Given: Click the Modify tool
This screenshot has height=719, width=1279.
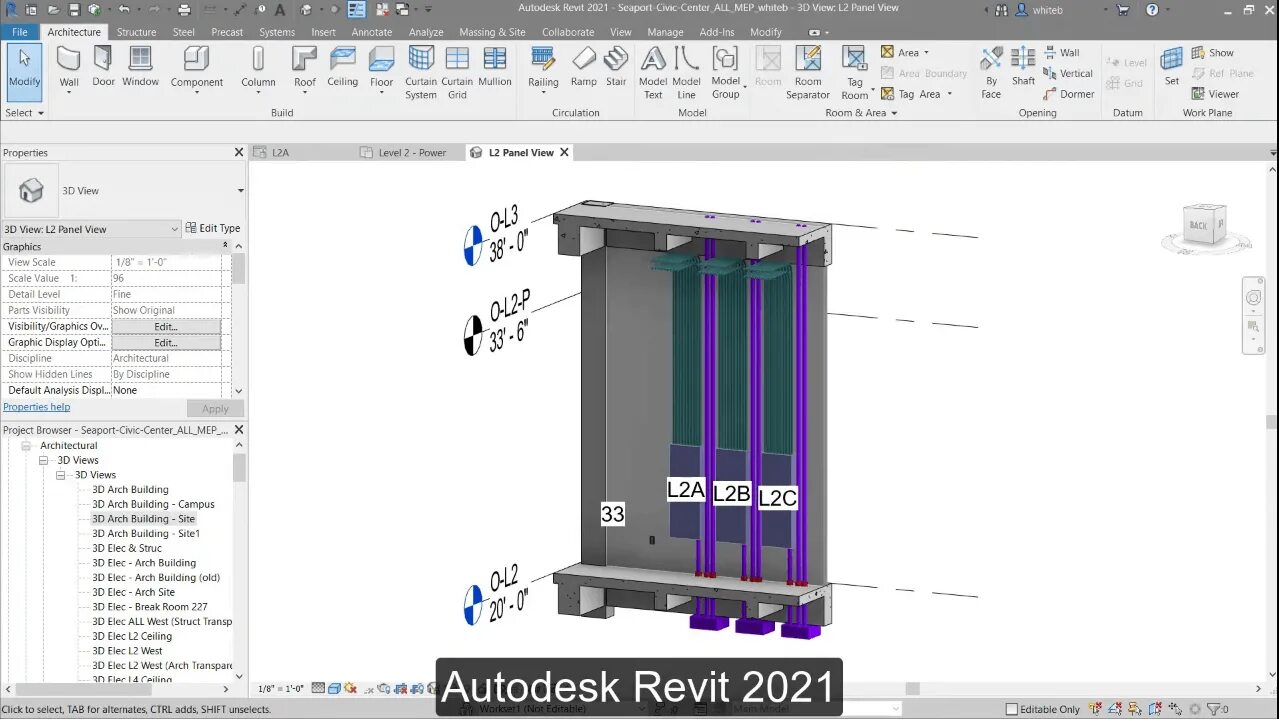Looking at the screenshot, I should tap(24, 70).
